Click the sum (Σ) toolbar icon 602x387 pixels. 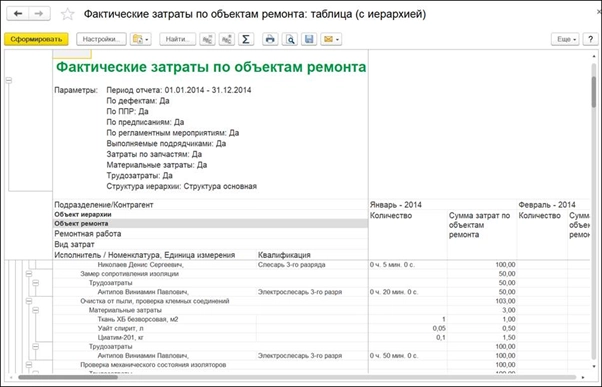[x=246, y=39]
